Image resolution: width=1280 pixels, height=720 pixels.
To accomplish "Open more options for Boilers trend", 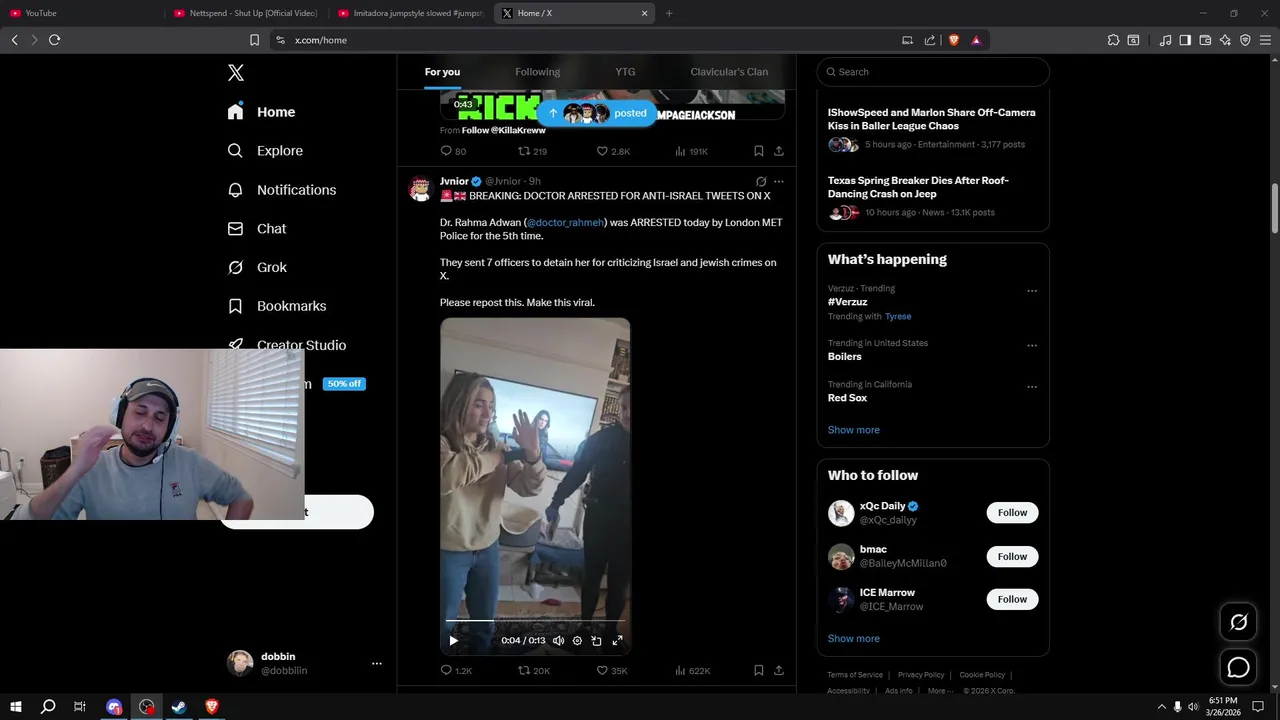I will (x=1032, y=346).
